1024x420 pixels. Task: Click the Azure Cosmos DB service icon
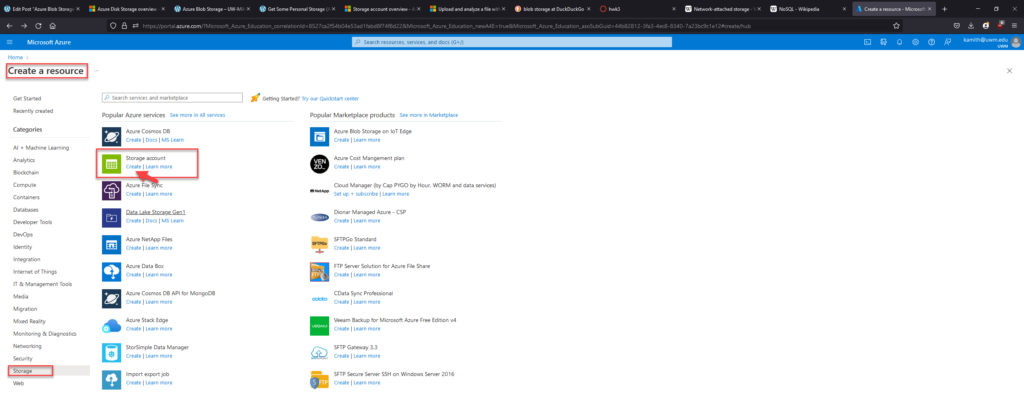pos(111,137)
